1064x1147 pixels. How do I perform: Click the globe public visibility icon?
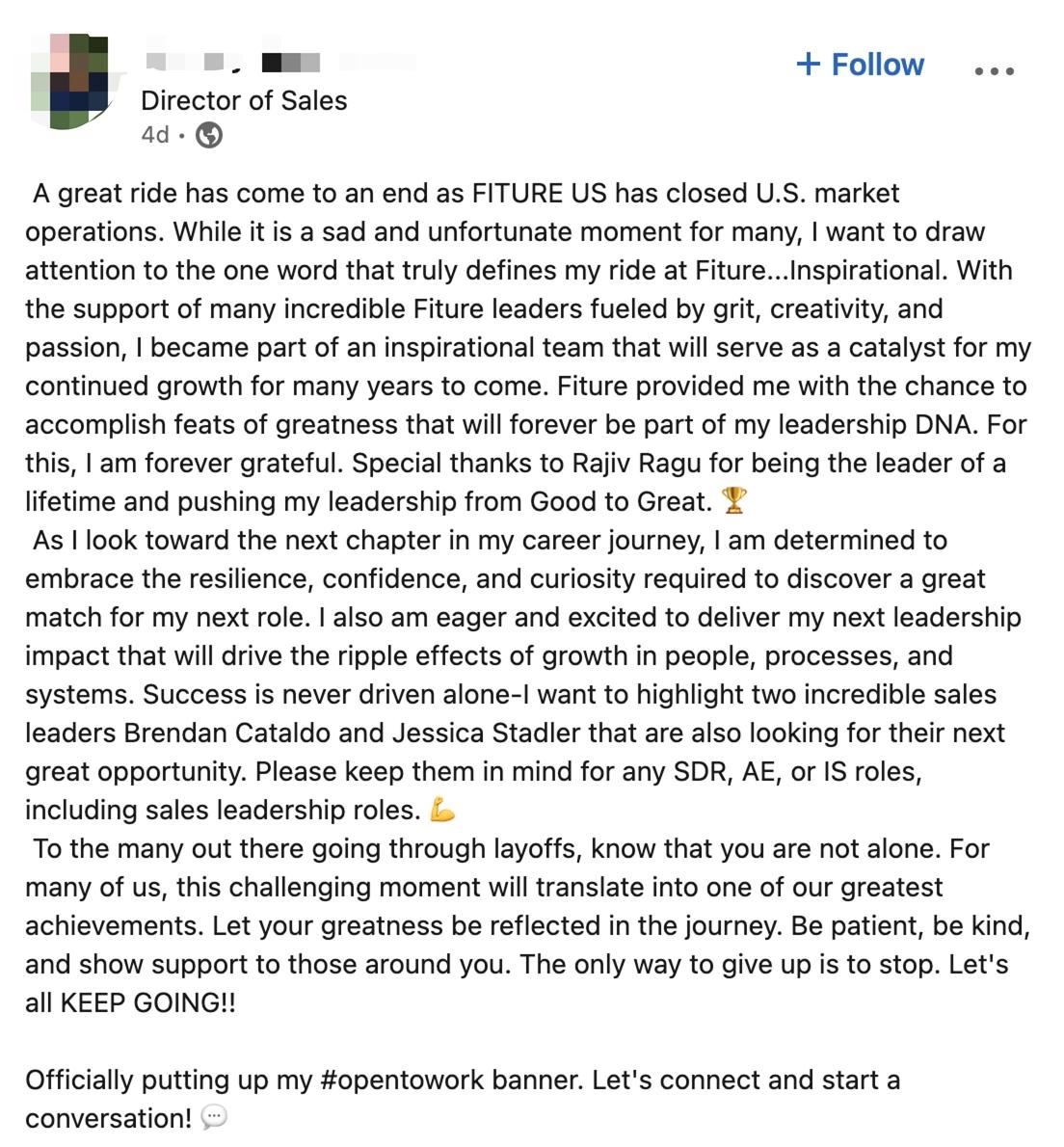point(209,136)
